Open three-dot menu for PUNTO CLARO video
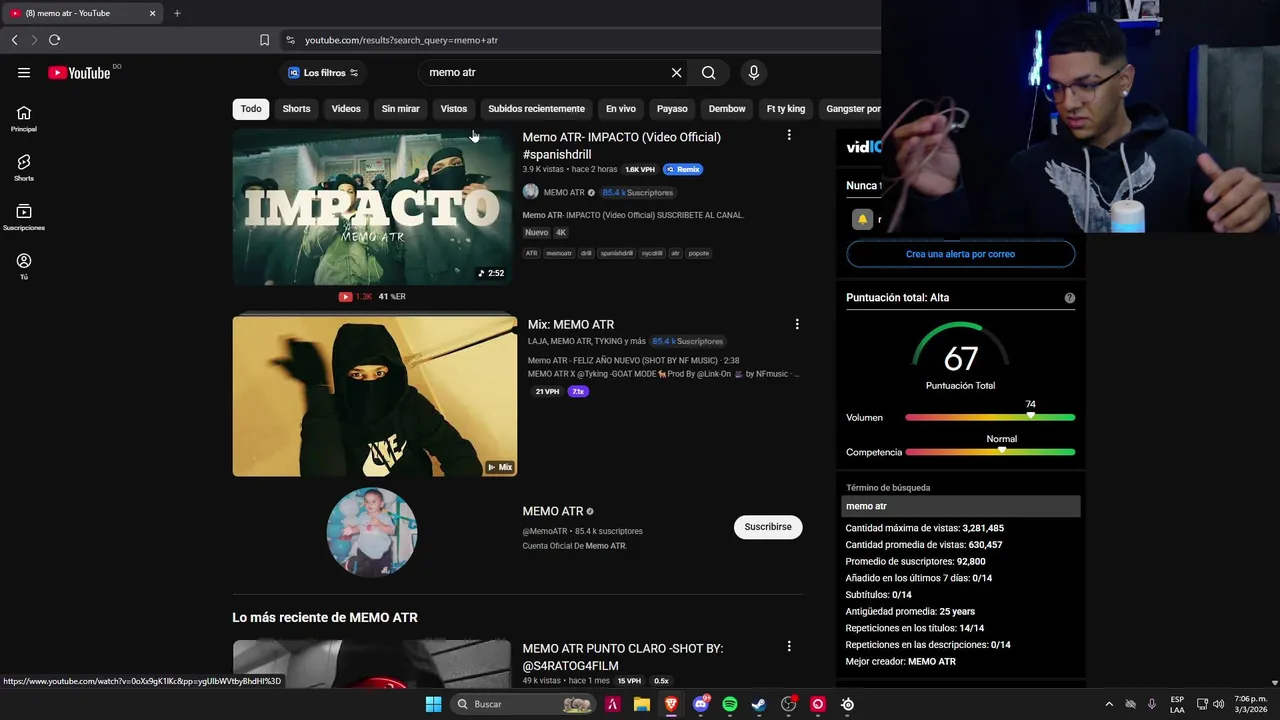Viewport: 1280px width, 720px height. [788, 647]
